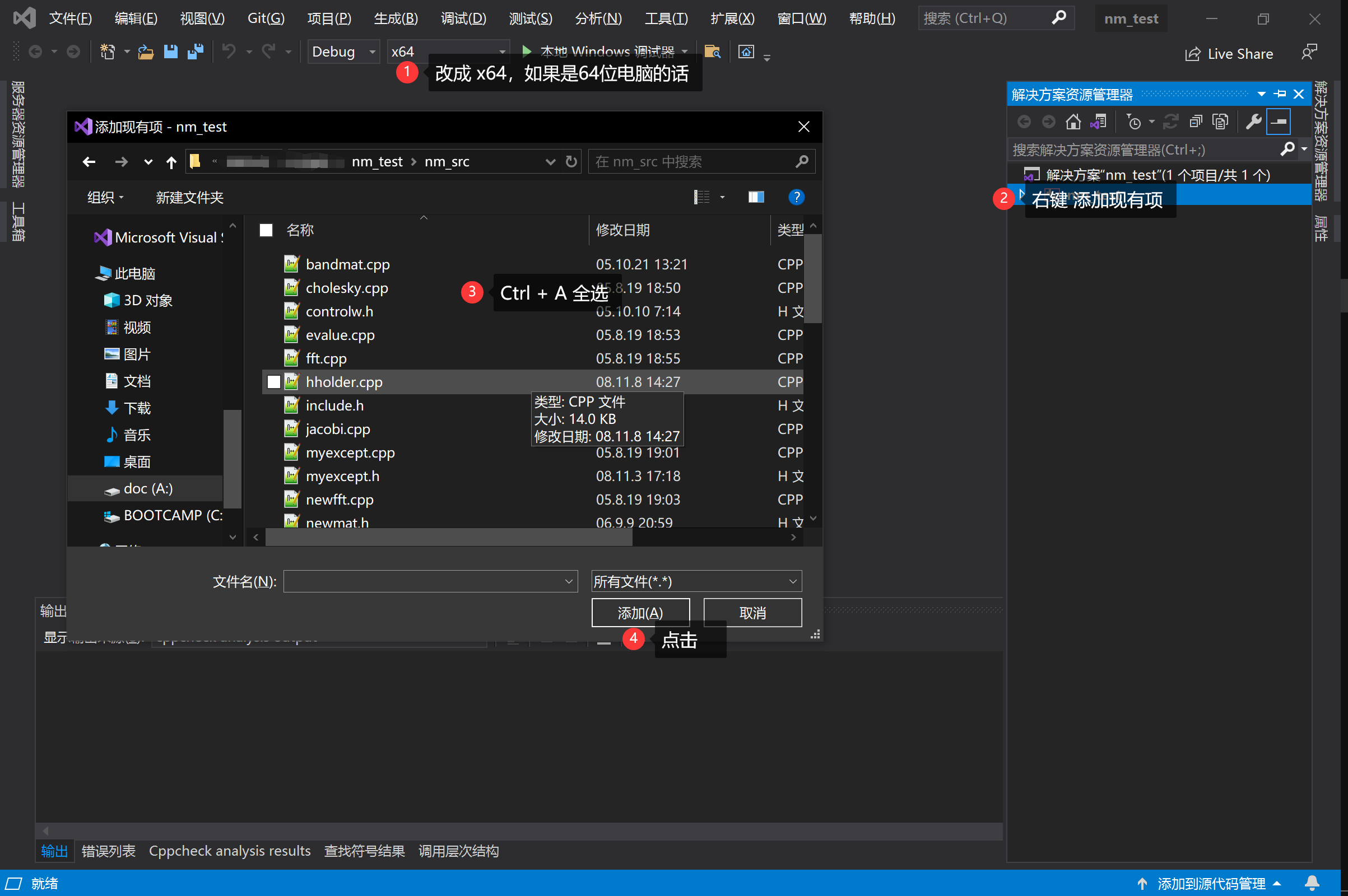
Task: Select the 所有文件(*.*) filter dropdown
Action: pyautogui.click(x=694, y=581)
